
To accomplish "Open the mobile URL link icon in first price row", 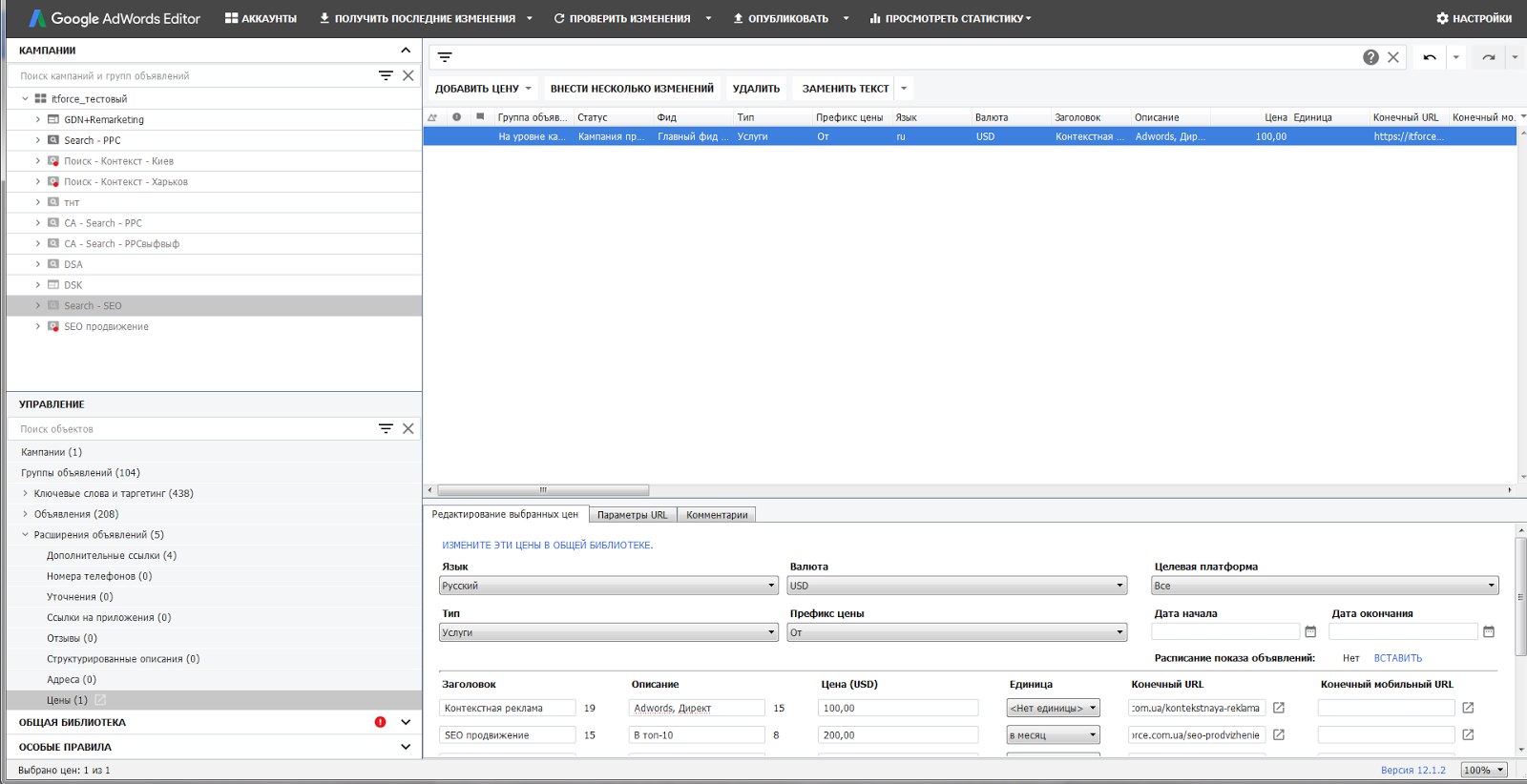I will 1468,708.
